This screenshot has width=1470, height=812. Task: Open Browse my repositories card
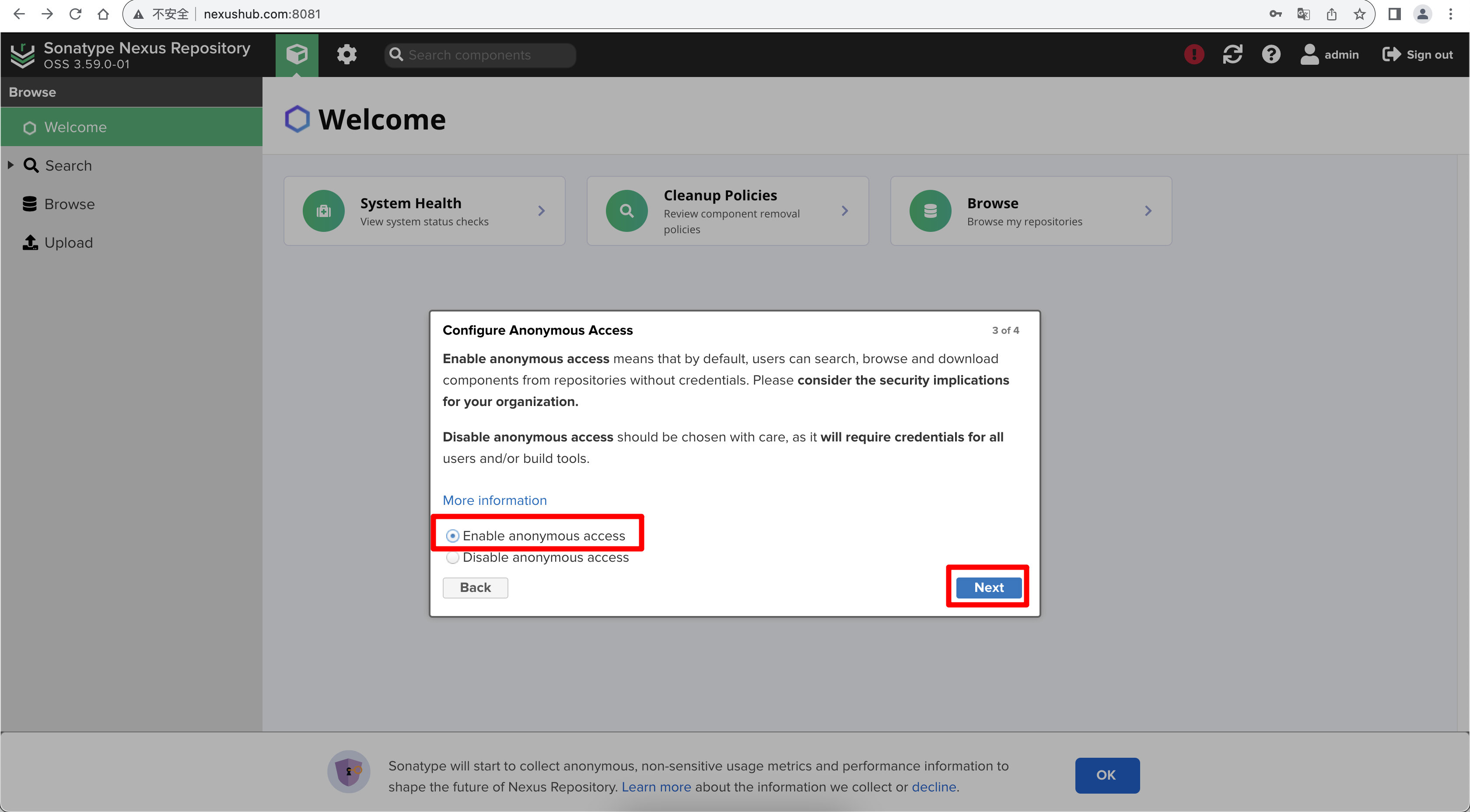click(1031, 210)
